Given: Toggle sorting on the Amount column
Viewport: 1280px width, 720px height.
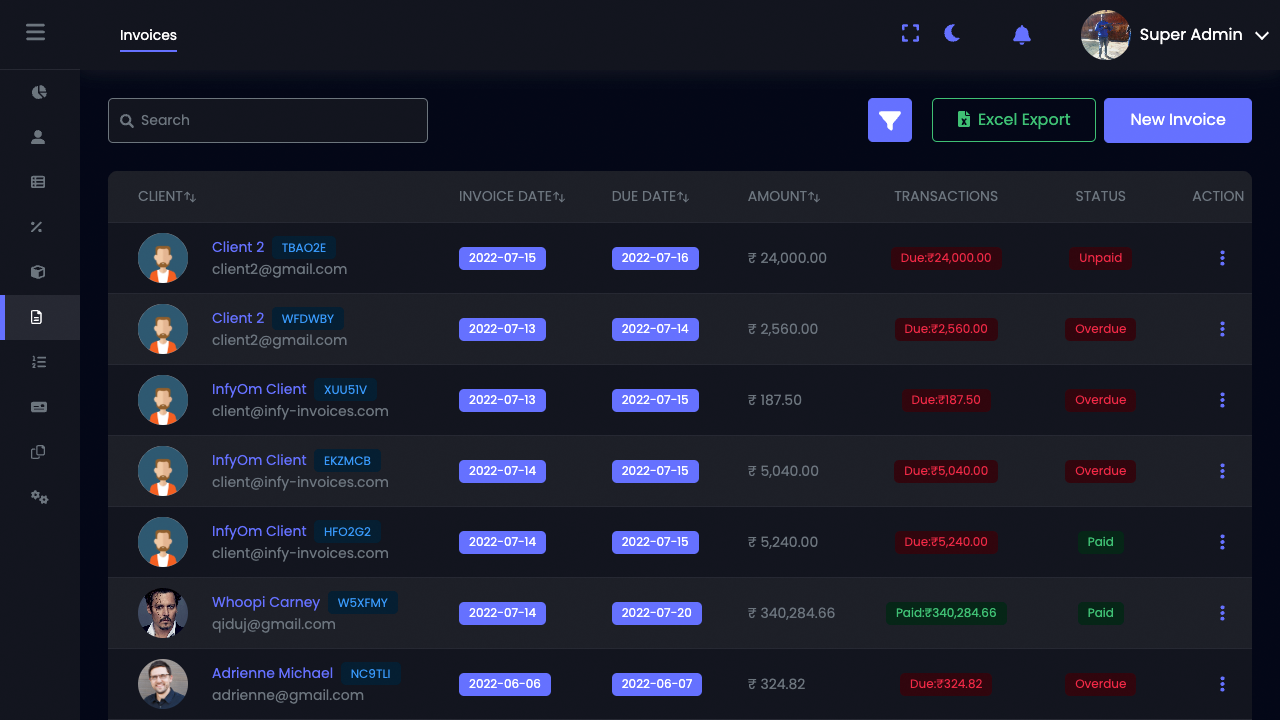Looking at the screenshot, I should point(785,196).
